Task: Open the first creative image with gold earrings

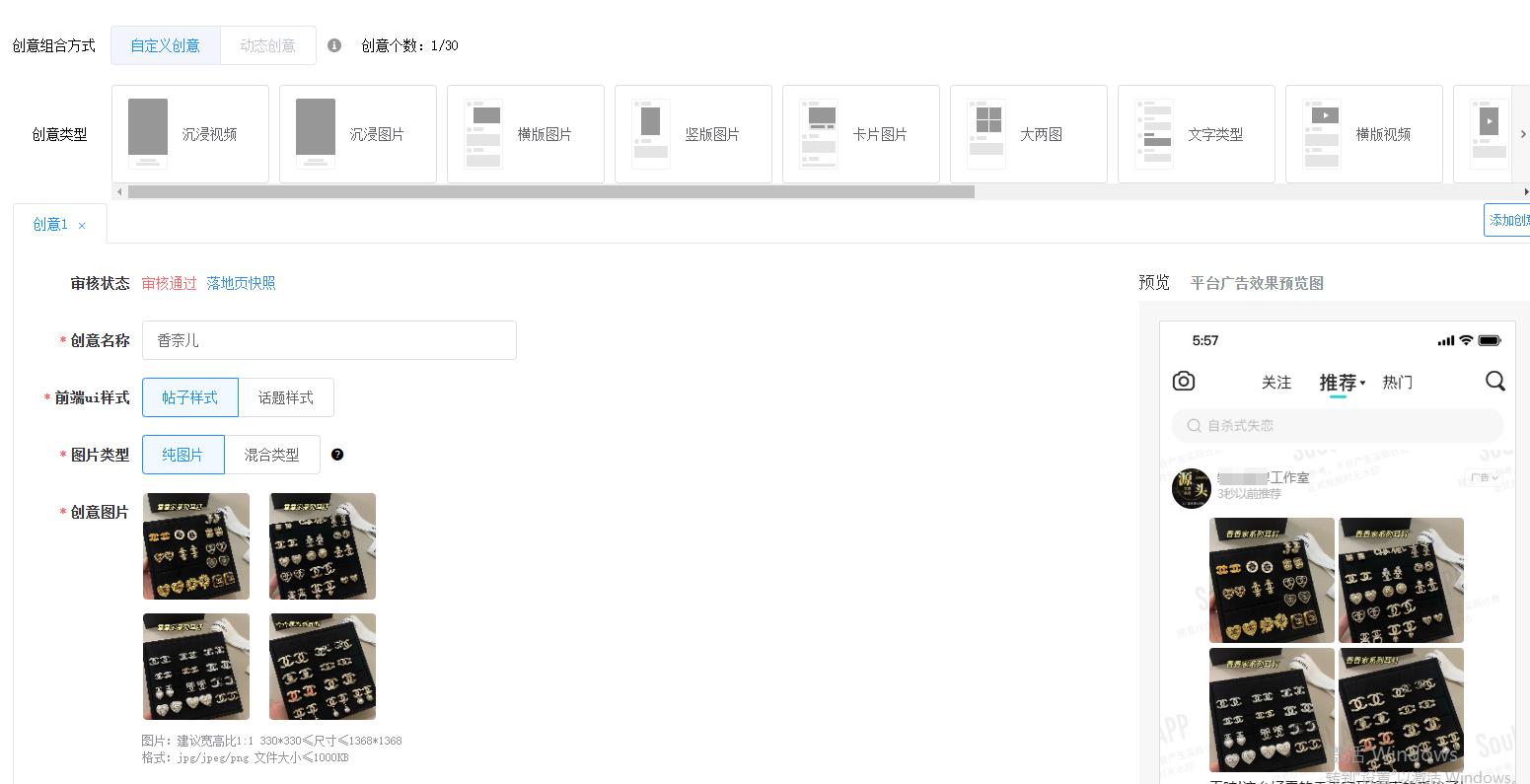Action: (196, 546)
